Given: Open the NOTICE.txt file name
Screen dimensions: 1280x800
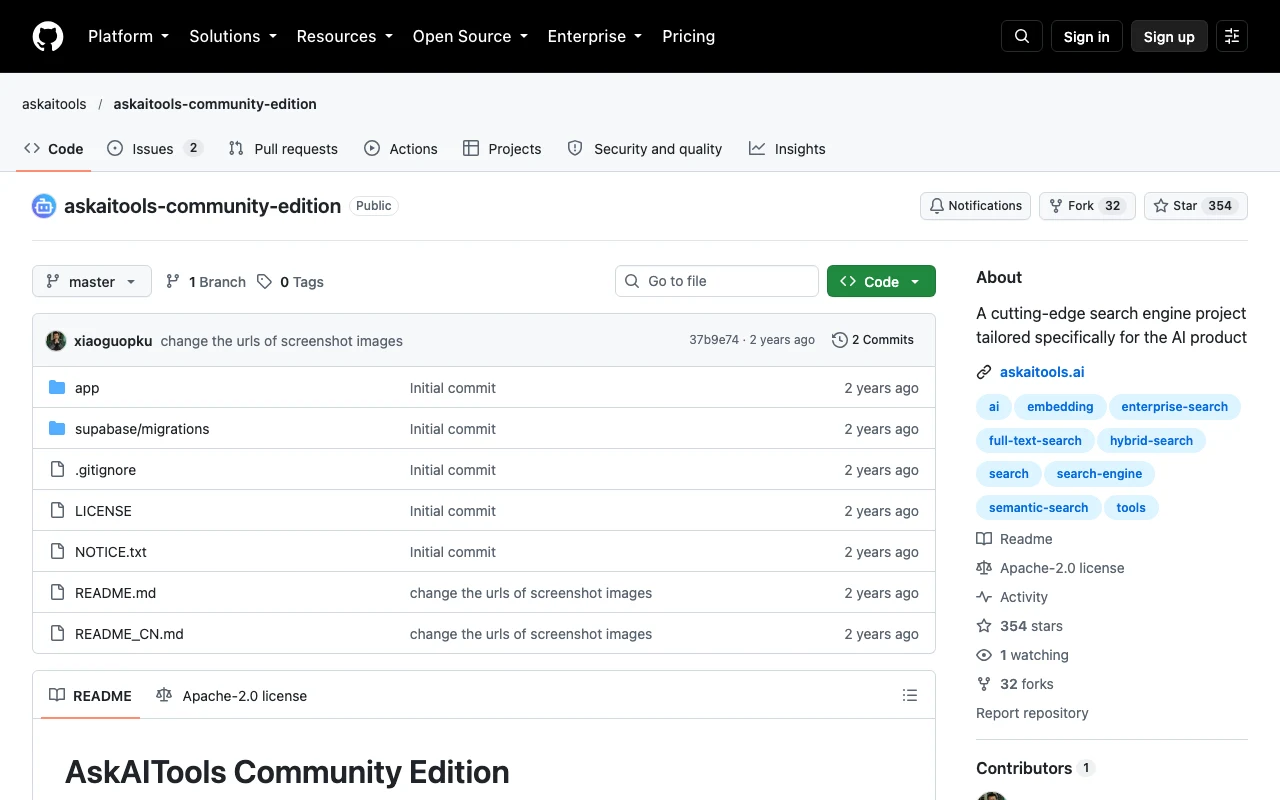Looking at the screenshot, I should coord(111,552).
